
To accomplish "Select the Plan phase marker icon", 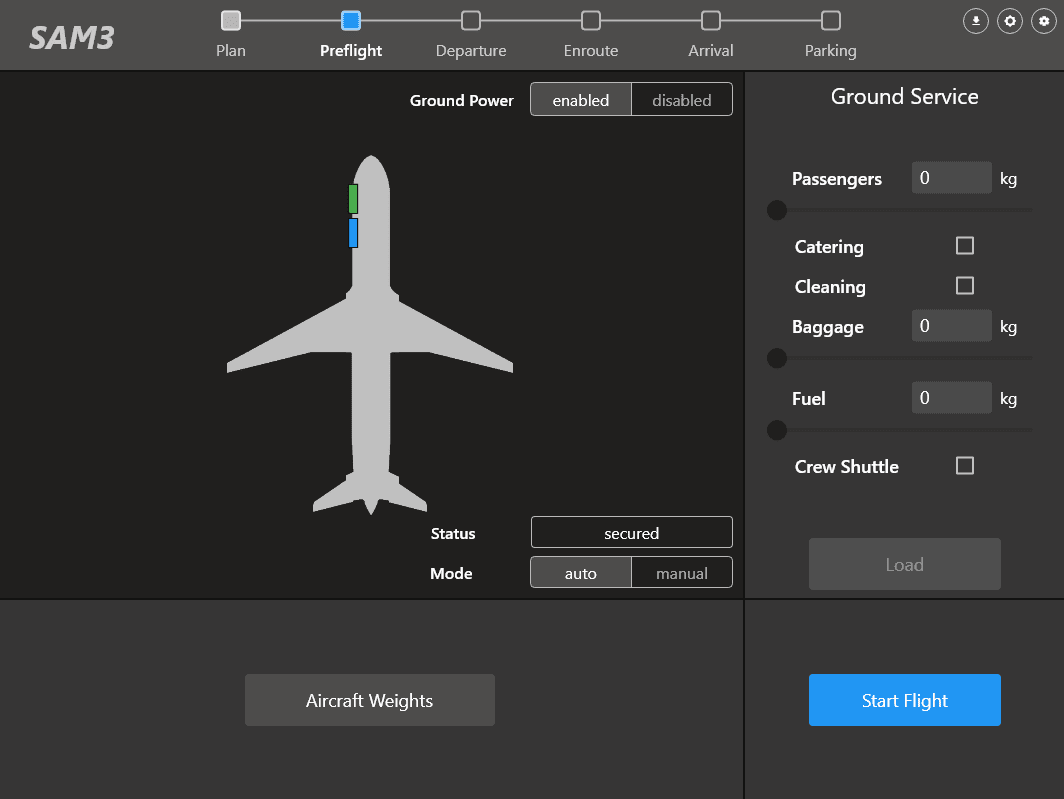I will click(231, 18).
